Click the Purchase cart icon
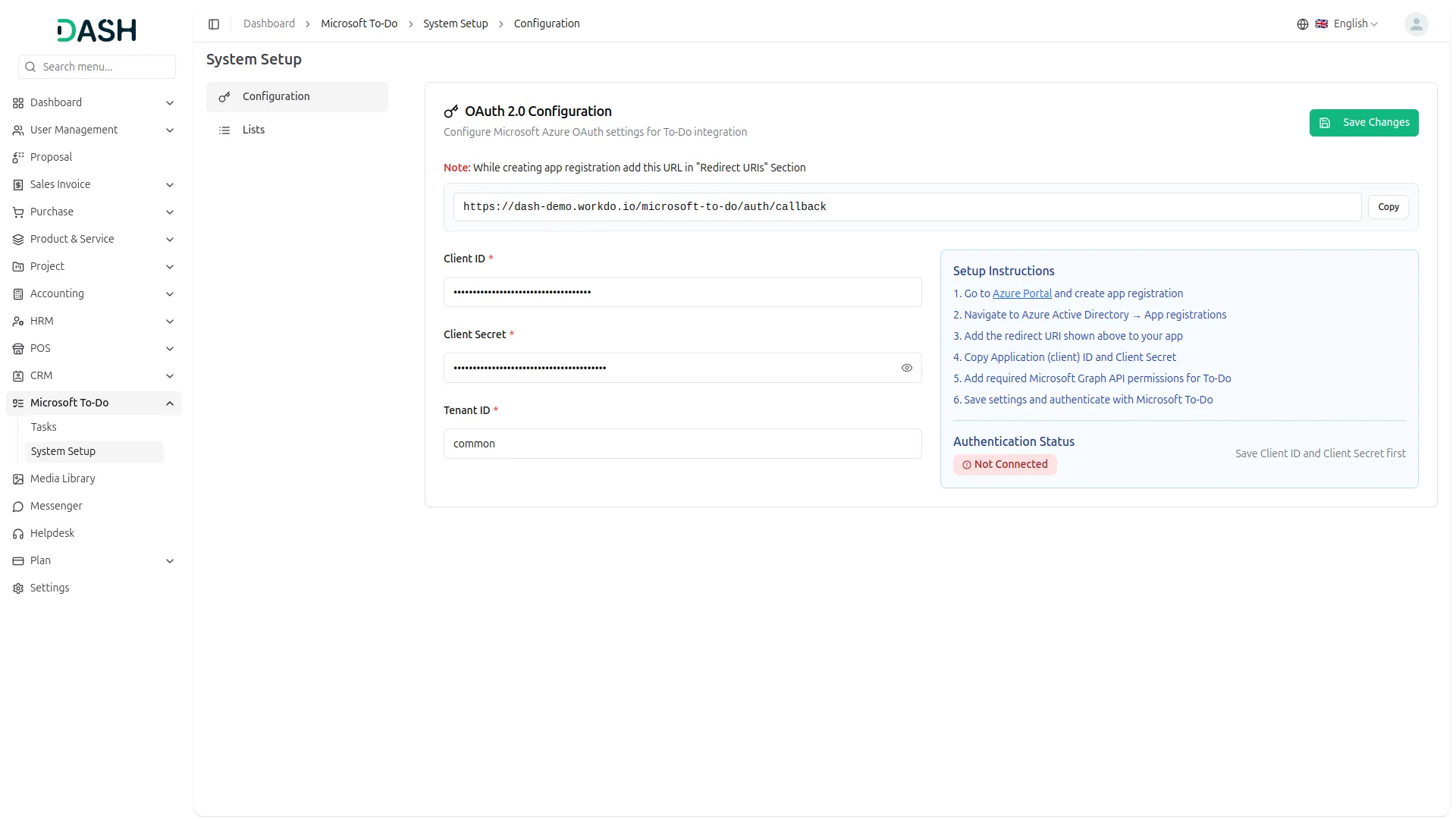 18,212
